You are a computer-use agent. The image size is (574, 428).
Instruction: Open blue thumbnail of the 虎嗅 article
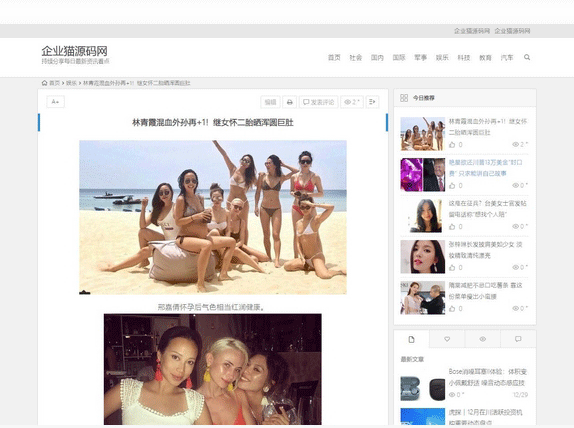[x=422, y=417]
